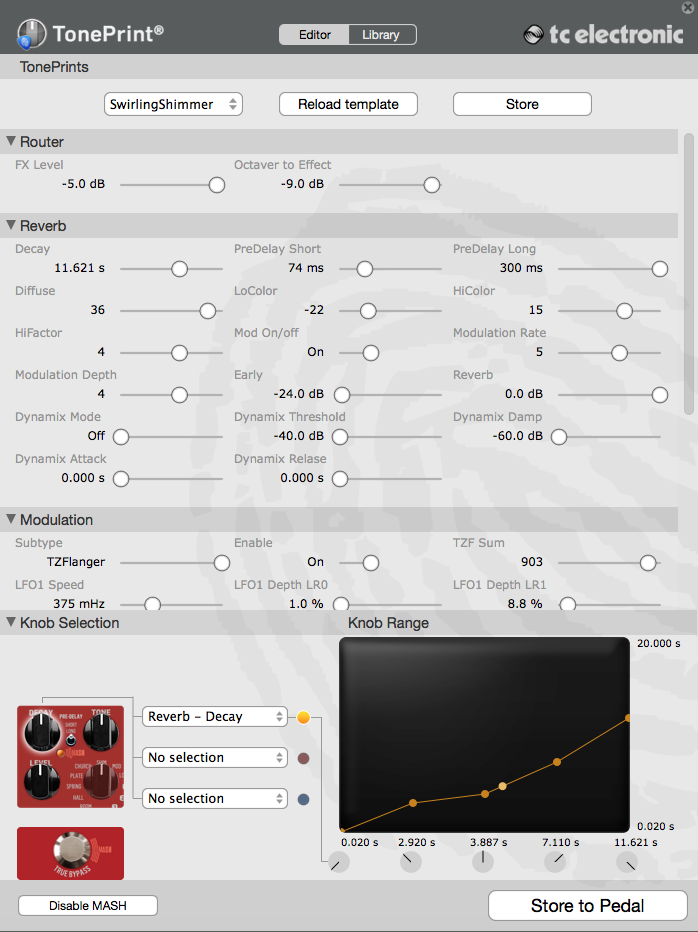
Task: Click the TZF Sum slider handle
Action: click(x=647, y=563)
